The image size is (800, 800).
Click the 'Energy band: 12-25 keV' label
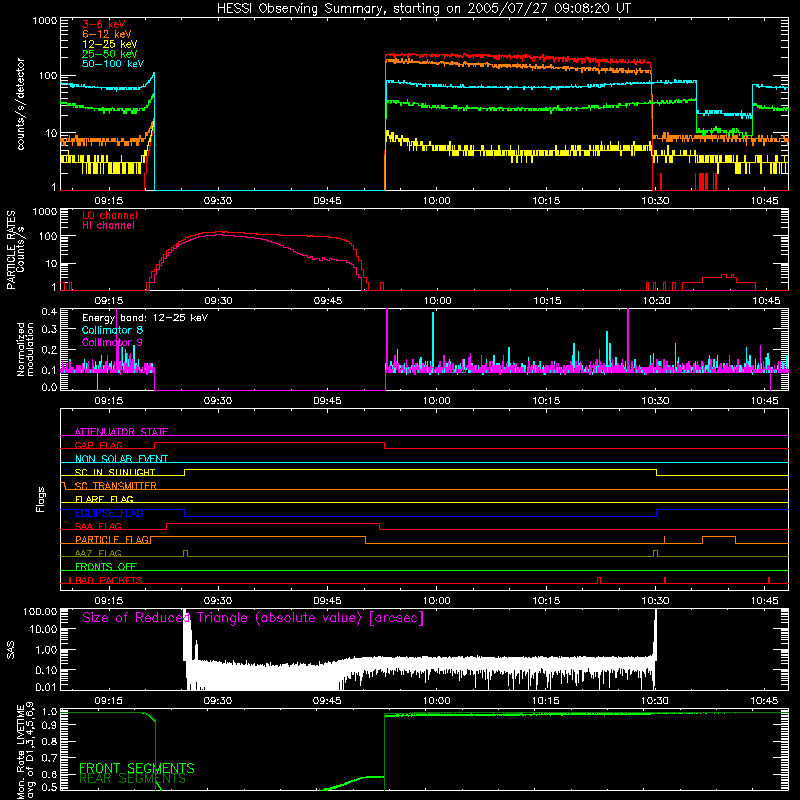(x=145, y=318)
